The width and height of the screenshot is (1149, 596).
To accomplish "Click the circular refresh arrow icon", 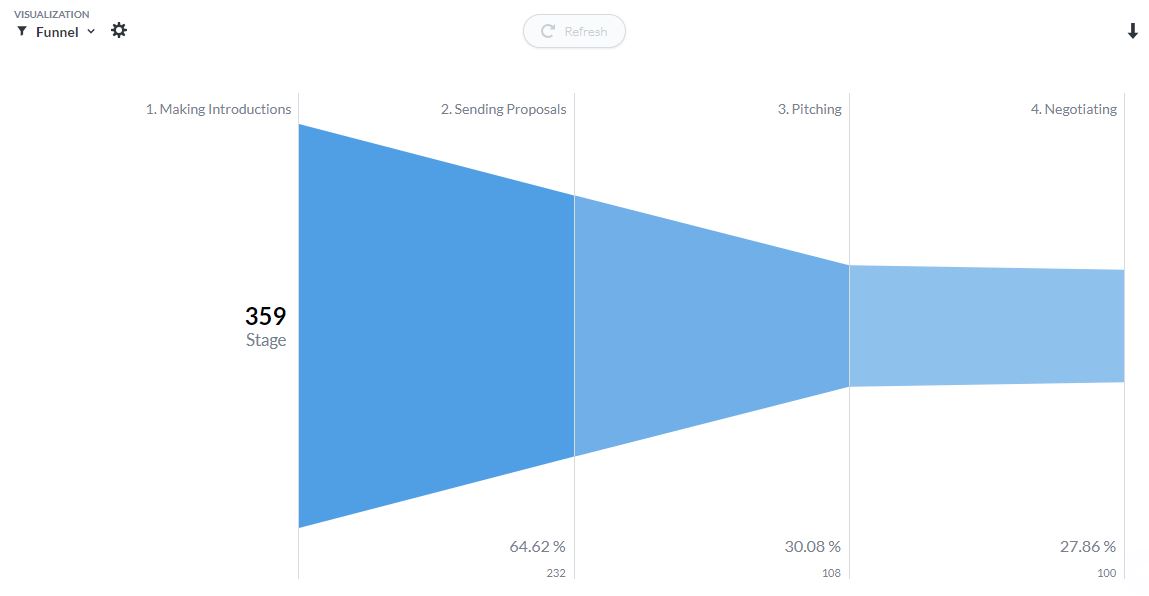I will tap(547, 32).
